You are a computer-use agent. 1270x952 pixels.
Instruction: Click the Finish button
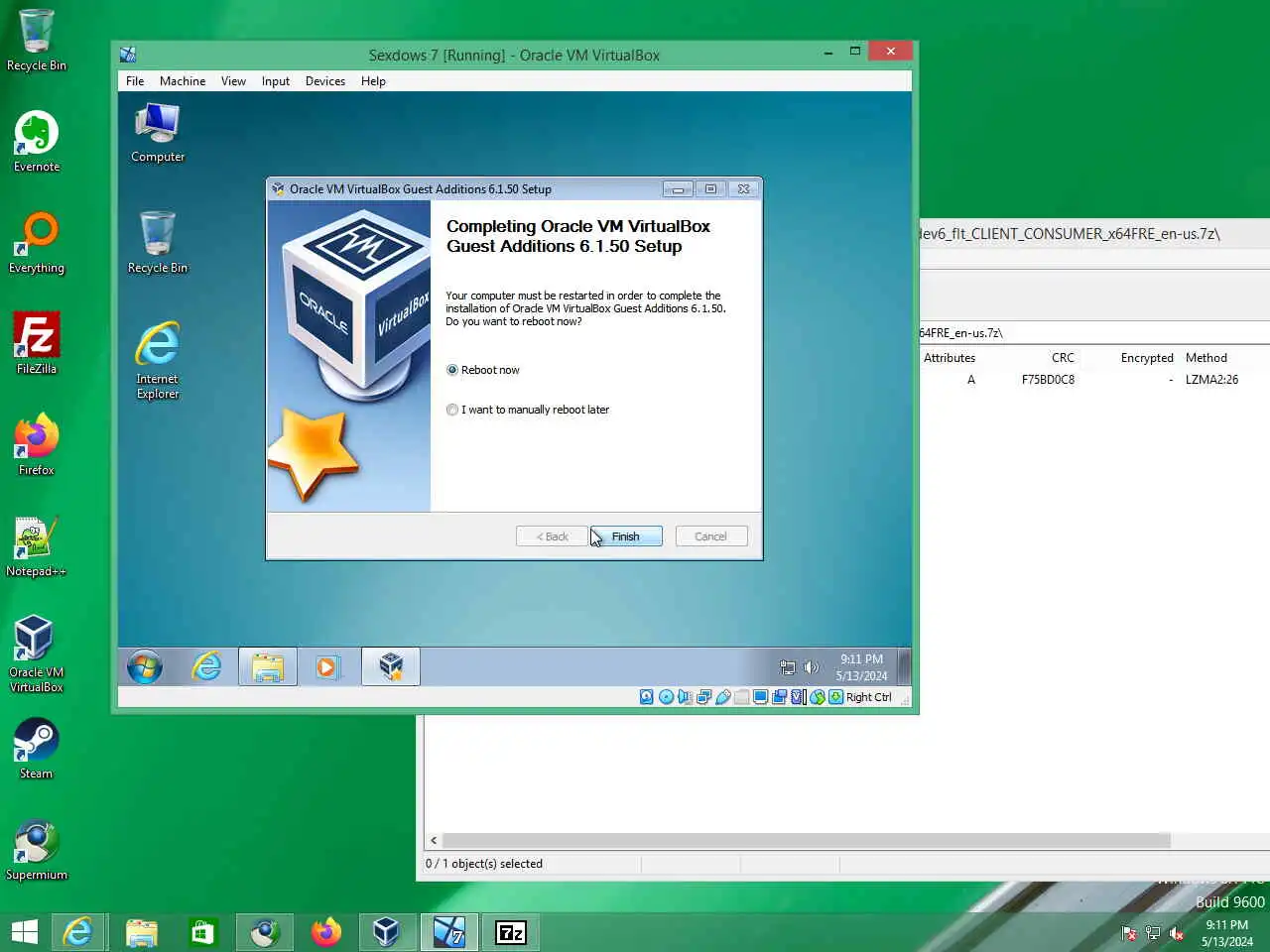tap(626, 536)
